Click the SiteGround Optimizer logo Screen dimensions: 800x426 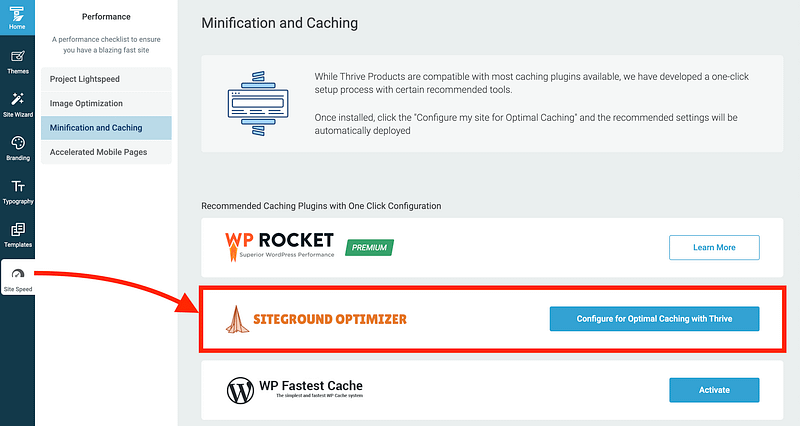point(316,319)
